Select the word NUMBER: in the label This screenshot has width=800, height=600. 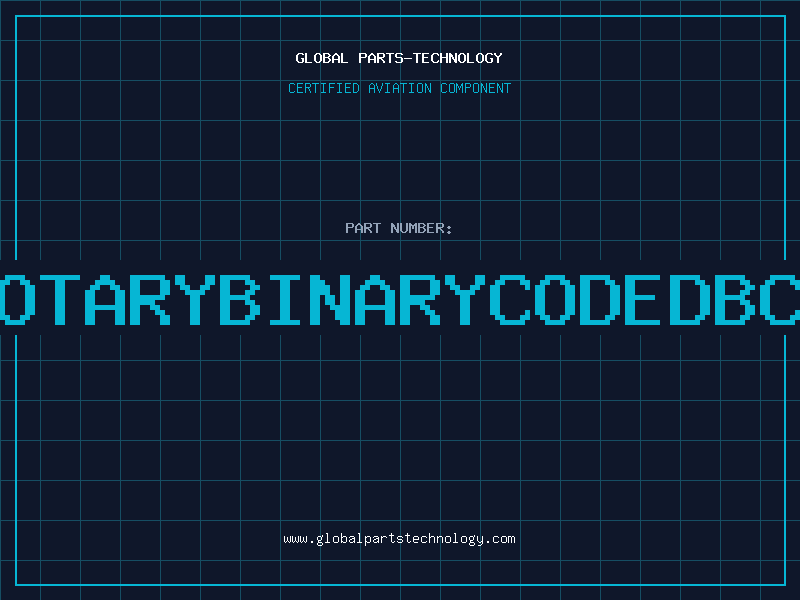tap(421, 228)
